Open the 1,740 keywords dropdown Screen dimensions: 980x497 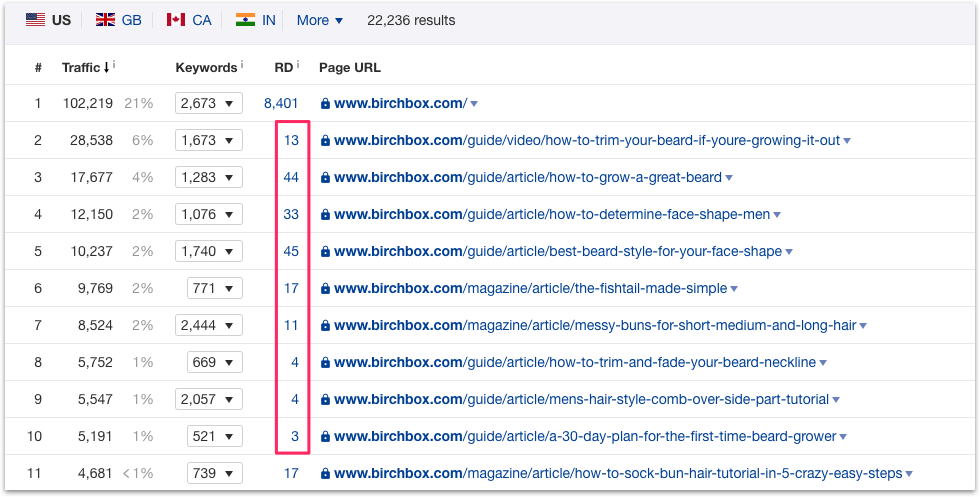[x=209, y=251]
